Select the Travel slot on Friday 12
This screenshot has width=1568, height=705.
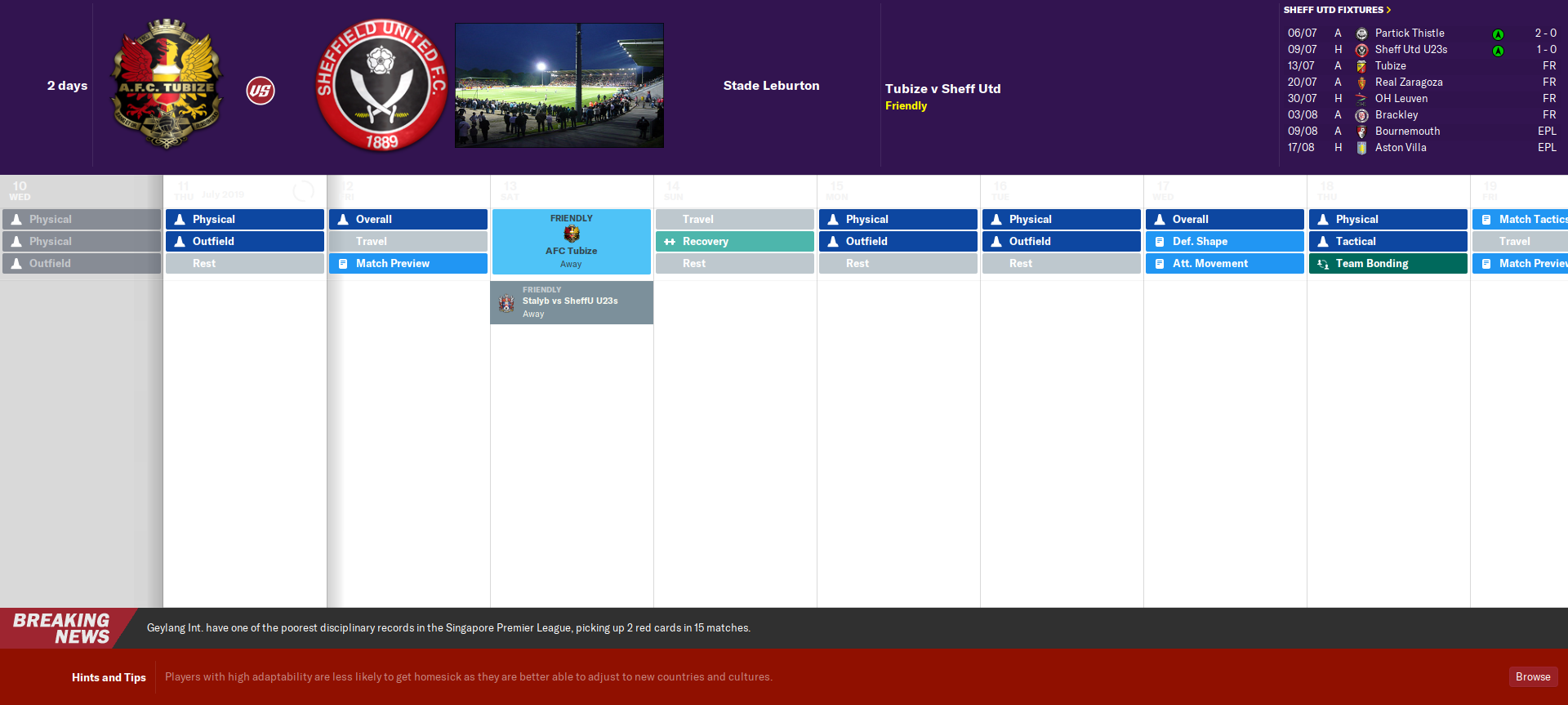point(408,242)
